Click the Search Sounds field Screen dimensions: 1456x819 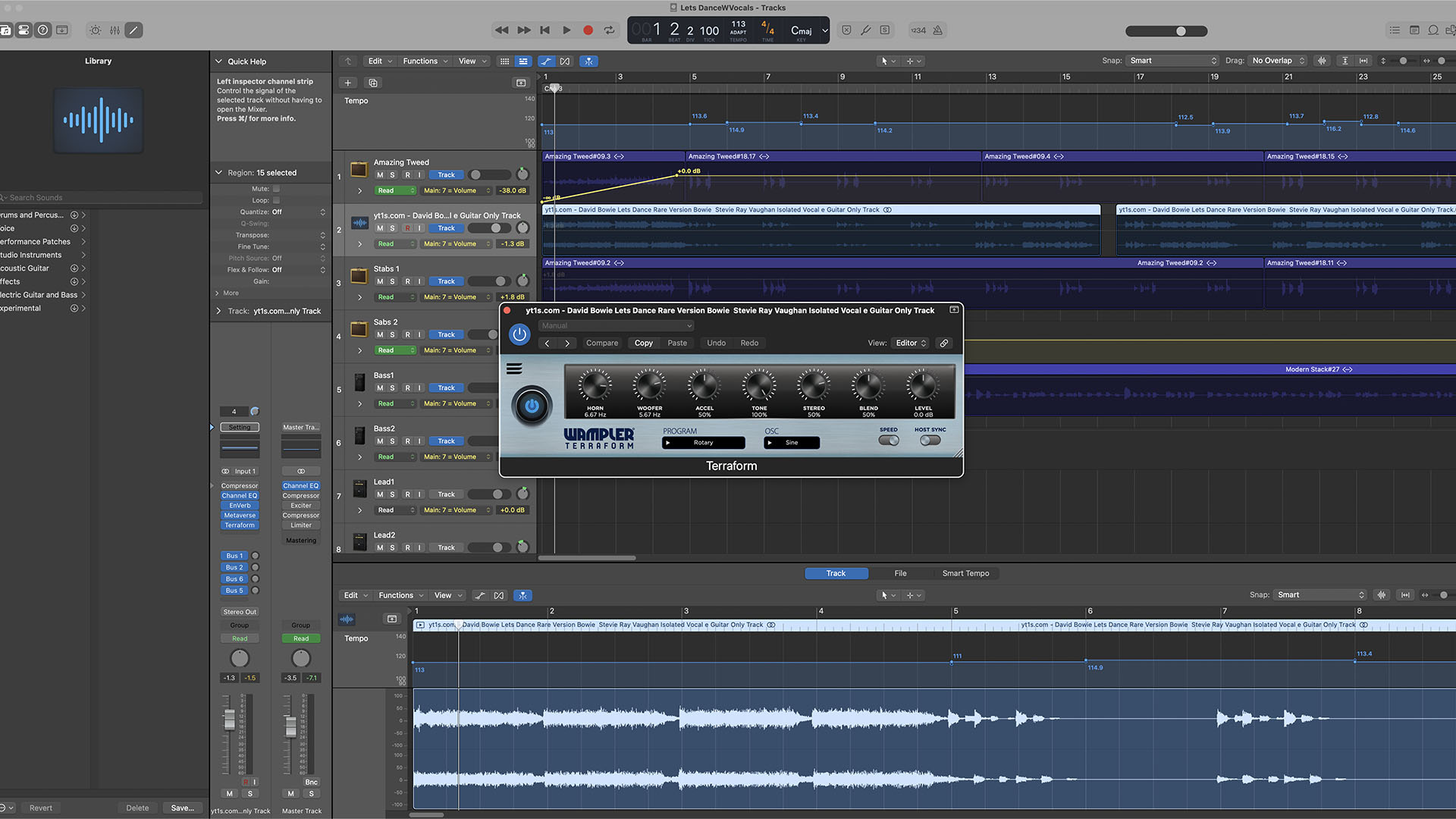coord(102,198)
